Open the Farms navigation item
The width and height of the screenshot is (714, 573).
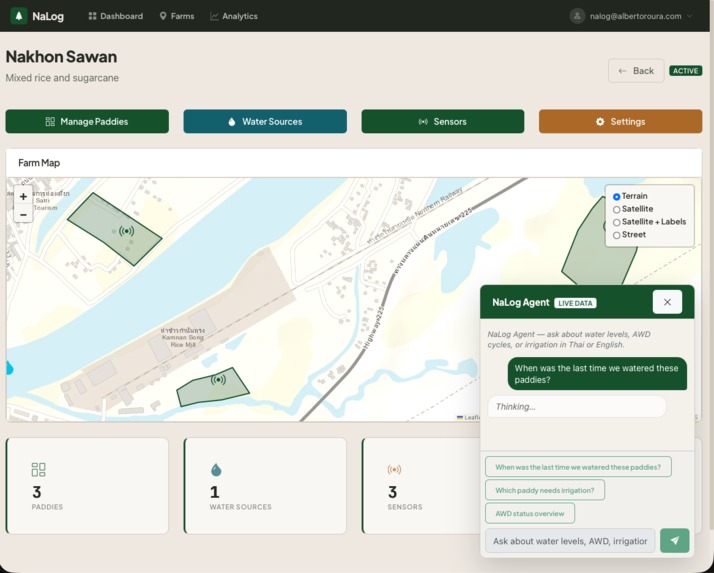177,16
